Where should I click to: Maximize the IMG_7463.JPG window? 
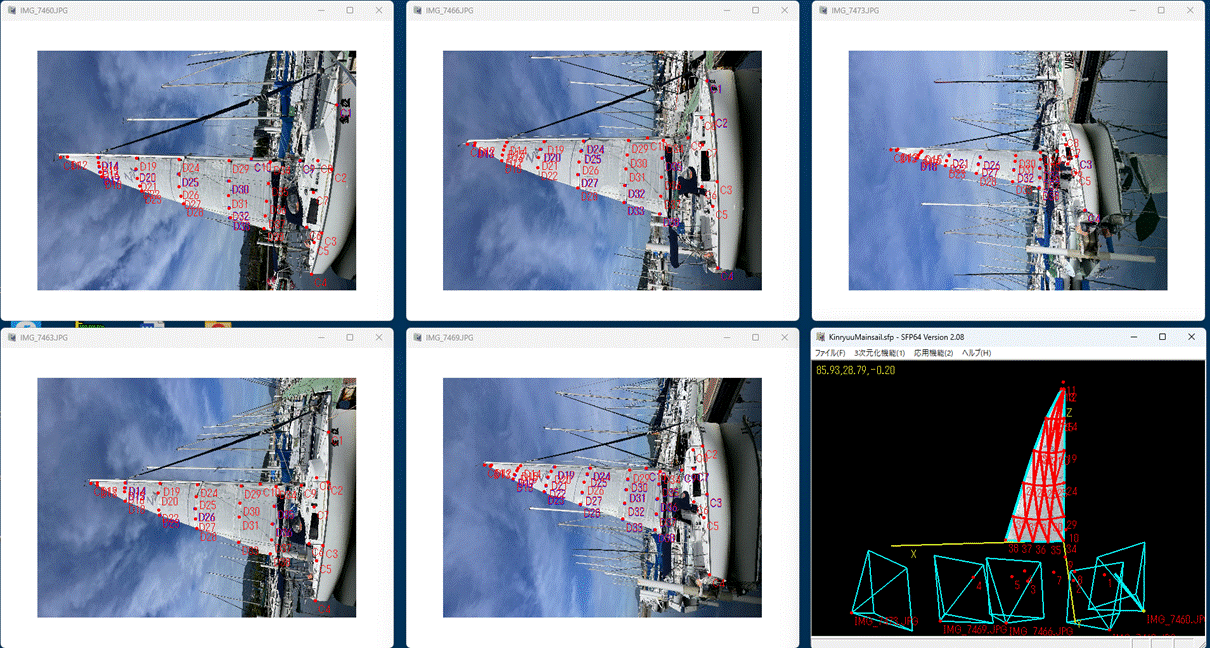350,338
